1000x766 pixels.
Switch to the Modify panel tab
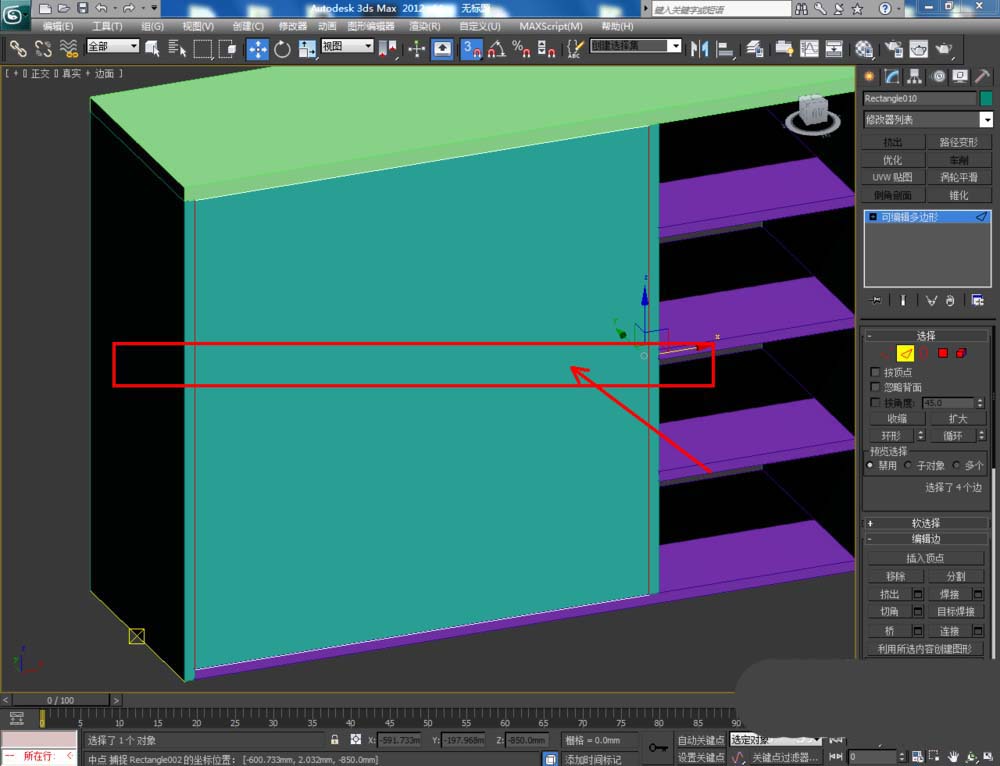click(x=892, y=77)
